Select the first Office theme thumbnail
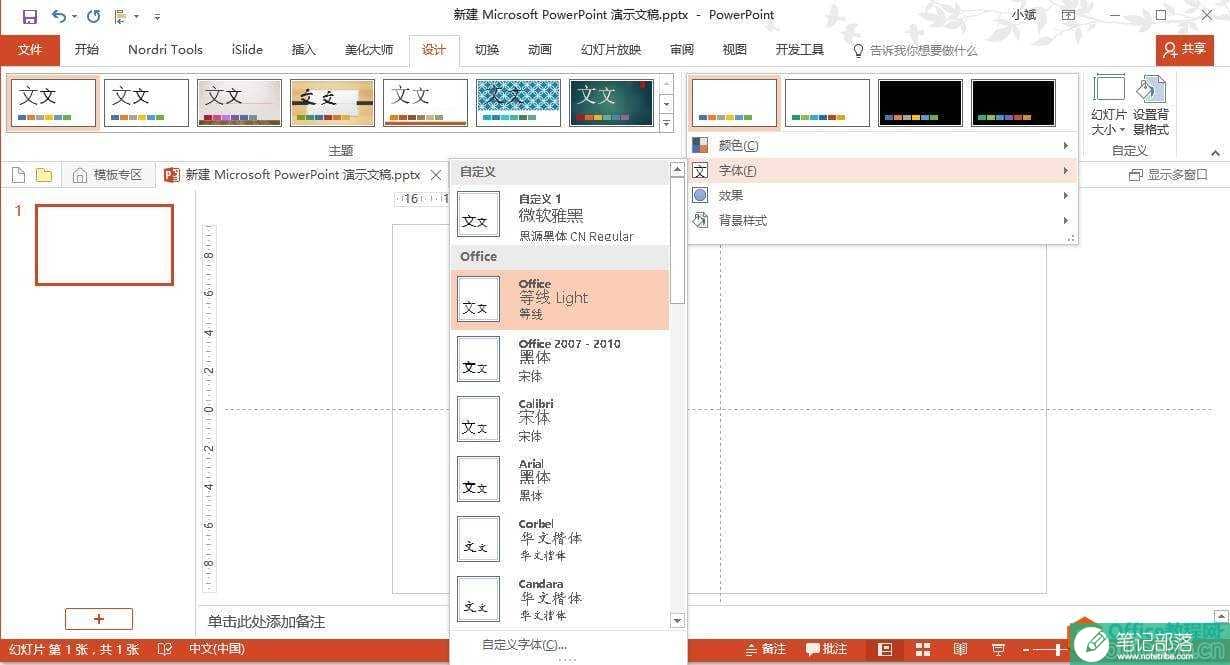This screenshot has width=1230, height=665. (54, 102)
